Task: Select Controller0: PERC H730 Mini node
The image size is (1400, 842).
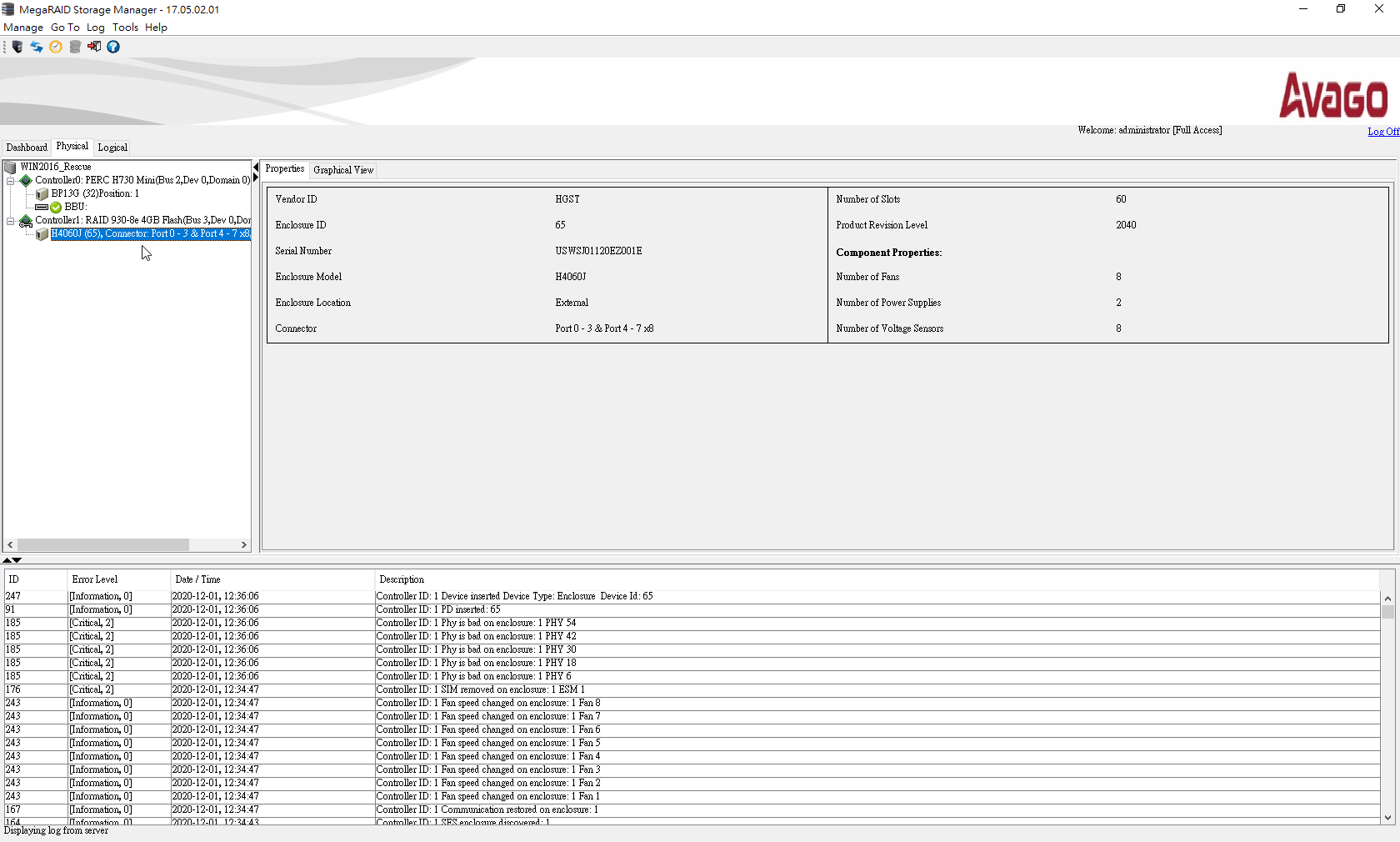Action: click(x=142, y=180)
